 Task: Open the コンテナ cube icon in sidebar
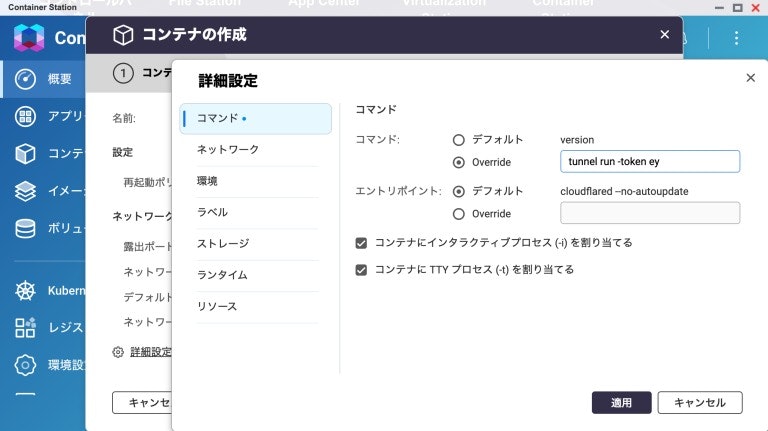(x=25, y=154)
